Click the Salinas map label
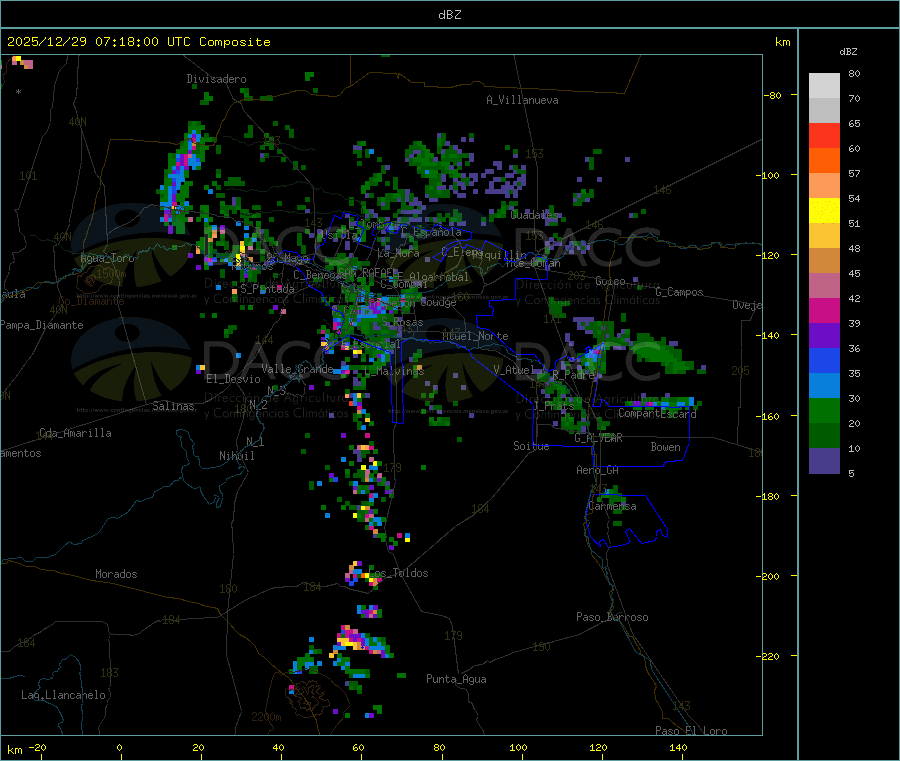The height and width of the screenshot is (761, 900). (x=173, y=406)
